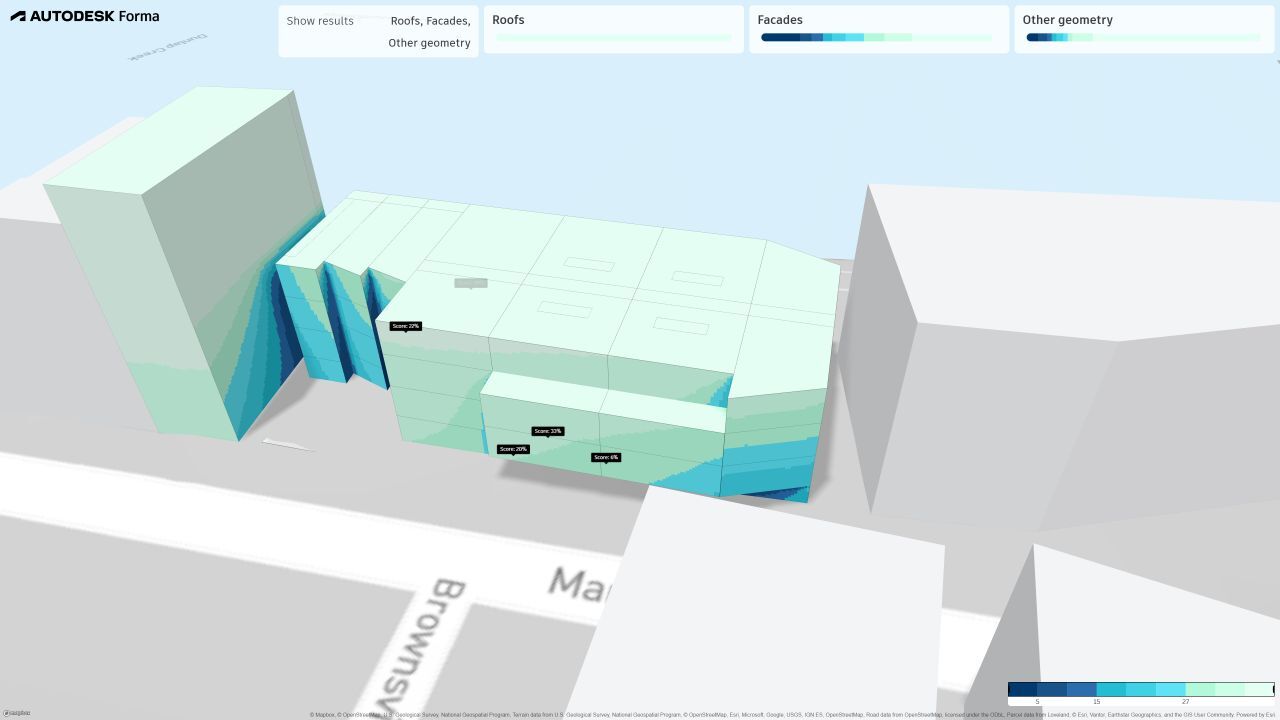Screen dimensions: 1280x720
Task: Click the Score 22% marker label
Action: 405,326
